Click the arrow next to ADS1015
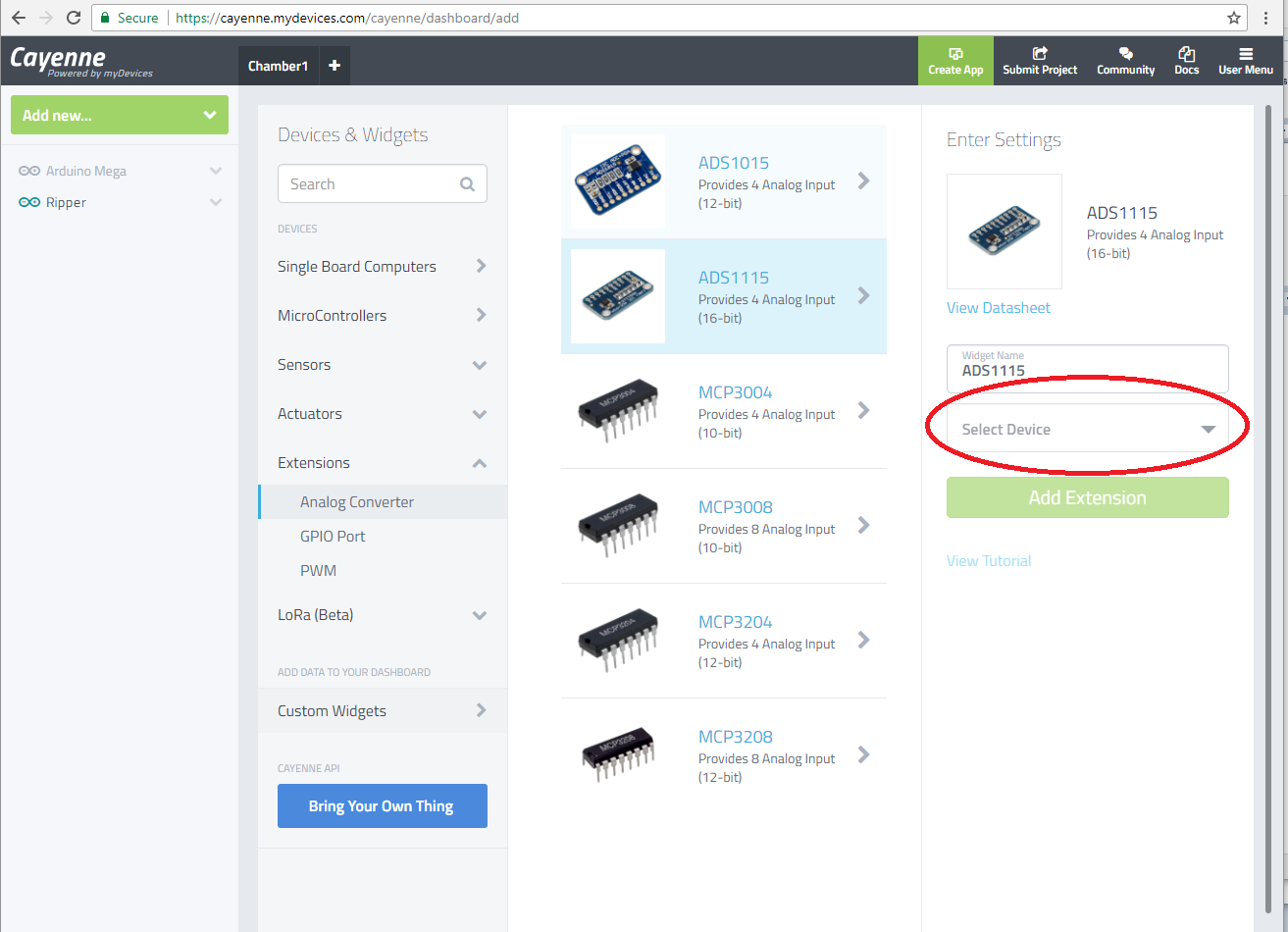1288x932 pixels. tap(864, 181)
